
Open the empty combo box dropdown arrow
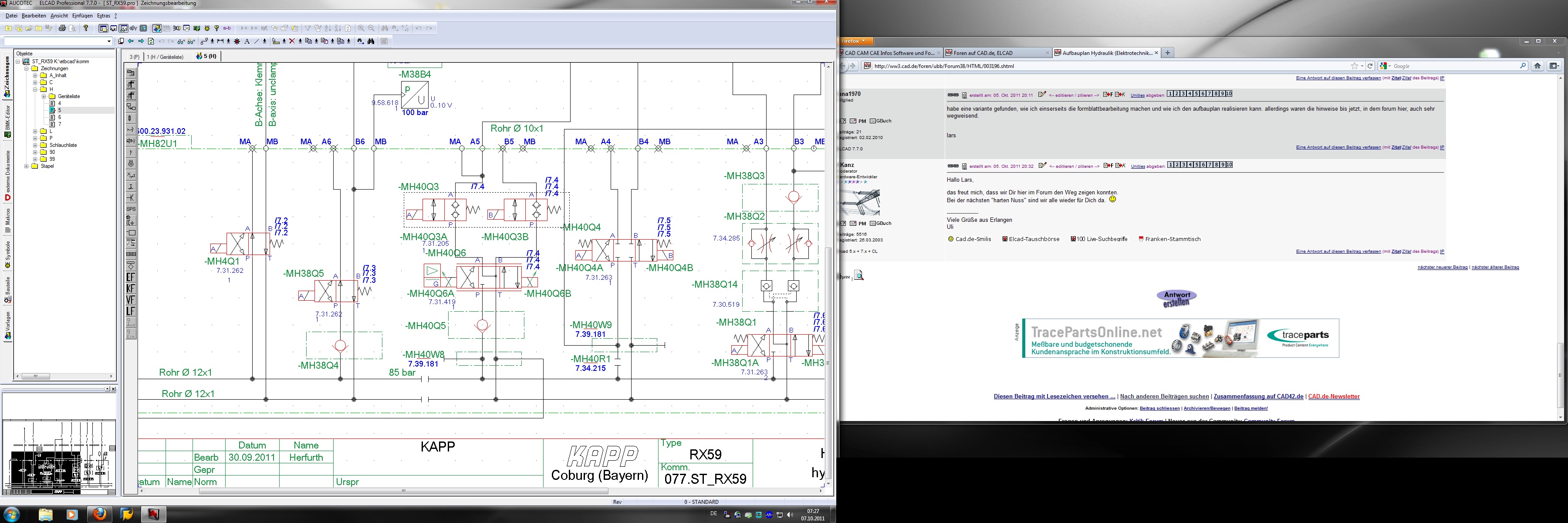click(109, 41)
